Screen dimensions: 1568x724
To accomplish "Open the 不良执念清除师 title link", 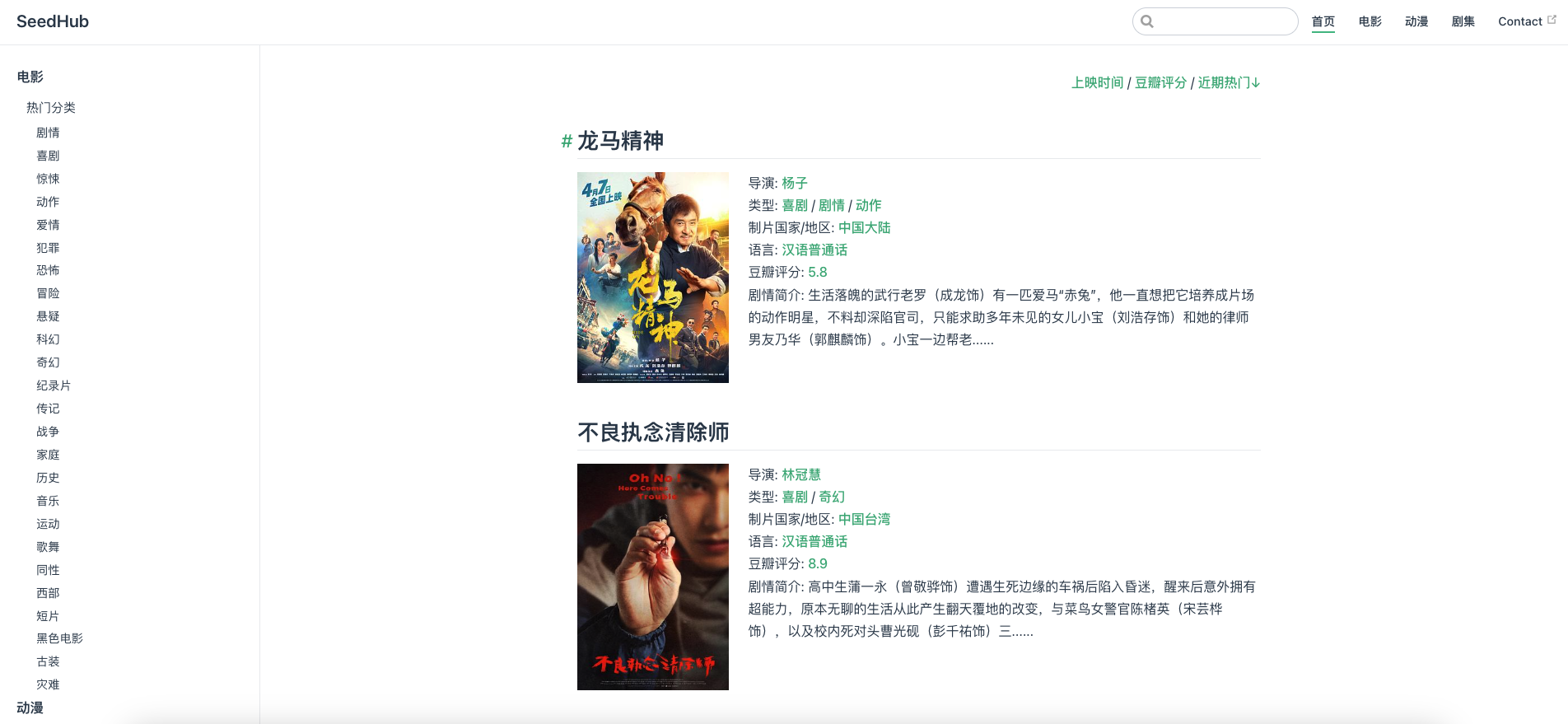I will (653, 432).
